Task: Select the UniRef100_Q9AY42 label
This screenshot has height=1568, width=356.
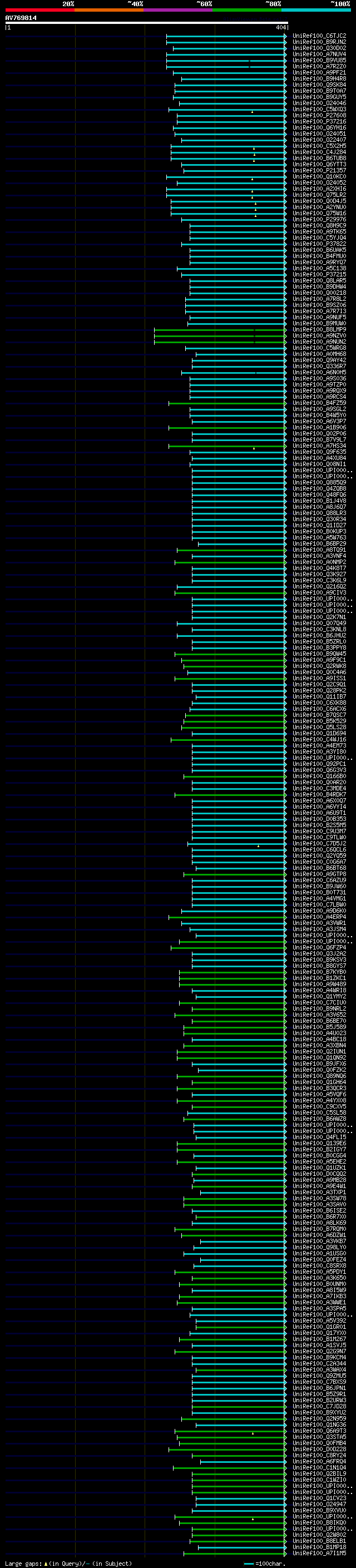Action: (319, 360)
